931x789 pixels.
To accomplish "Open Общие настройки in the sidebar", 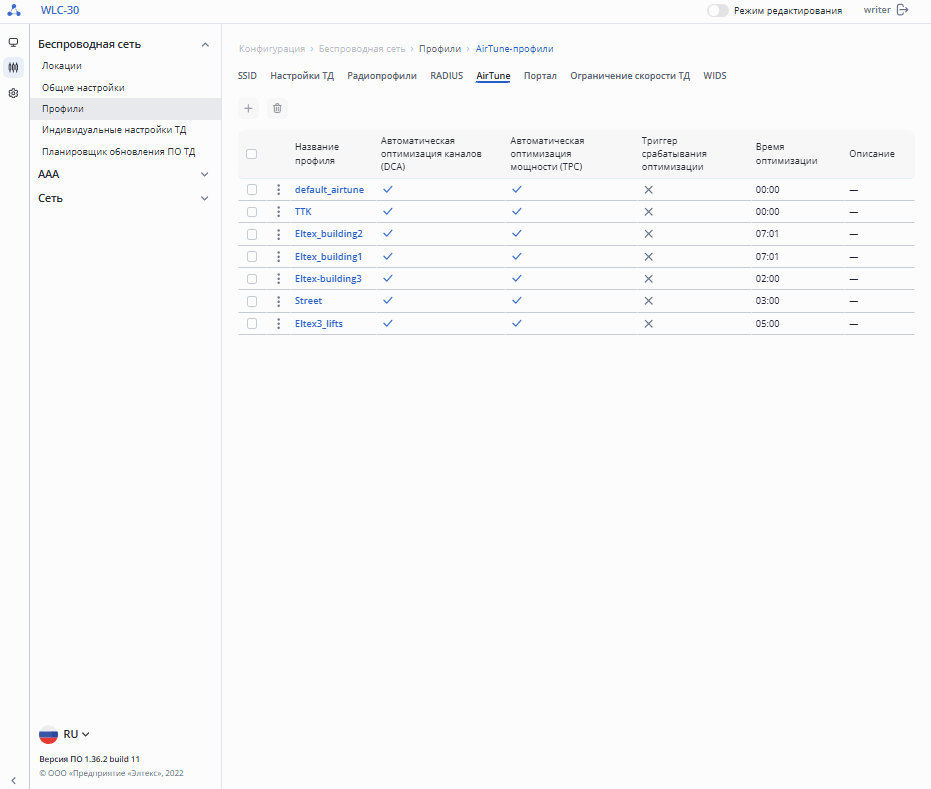I will 83,88.
